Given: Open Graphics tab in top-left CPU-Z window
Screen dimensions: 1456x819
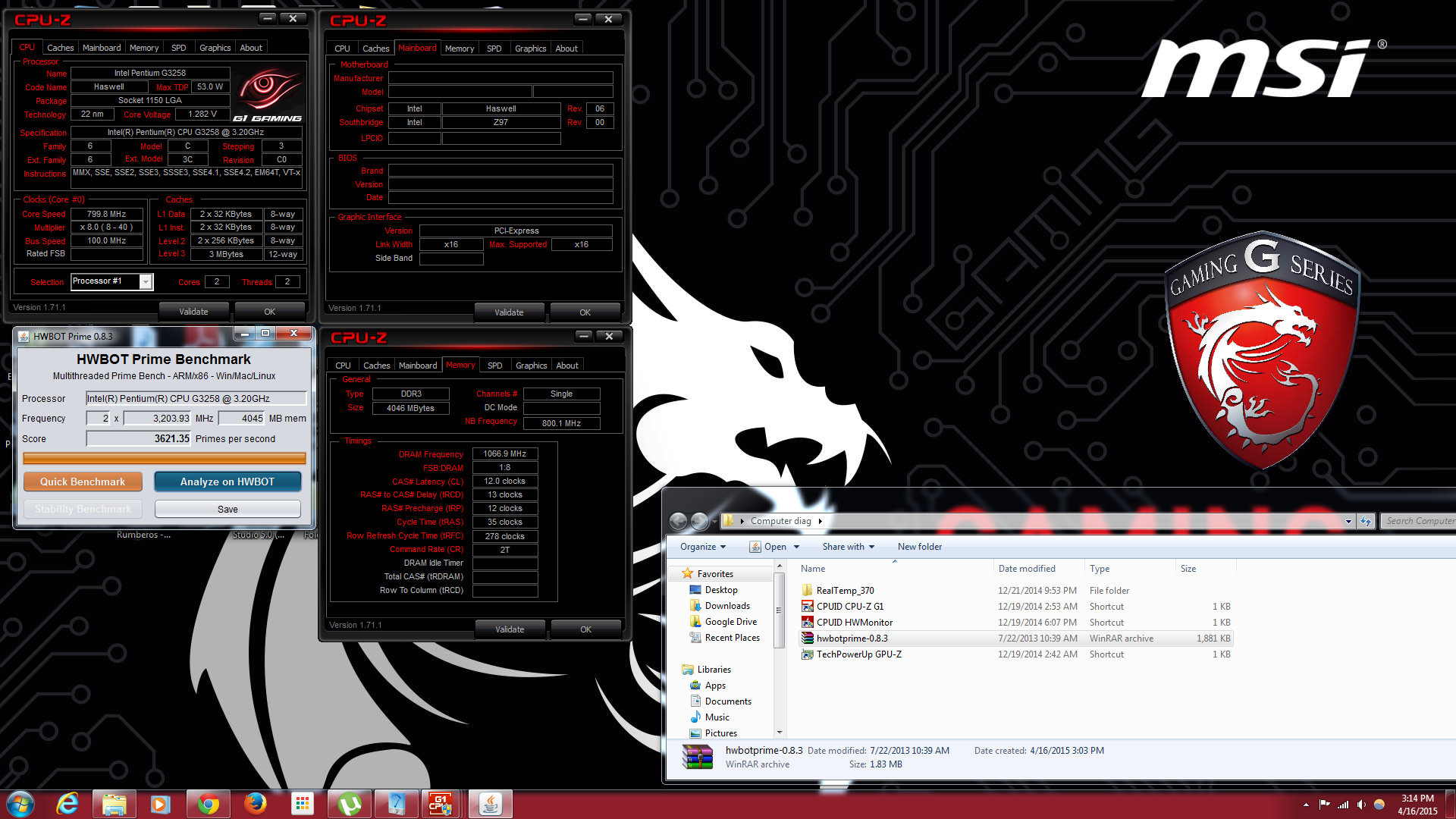Looking at the screenshot, I should (x=215, y=48).
